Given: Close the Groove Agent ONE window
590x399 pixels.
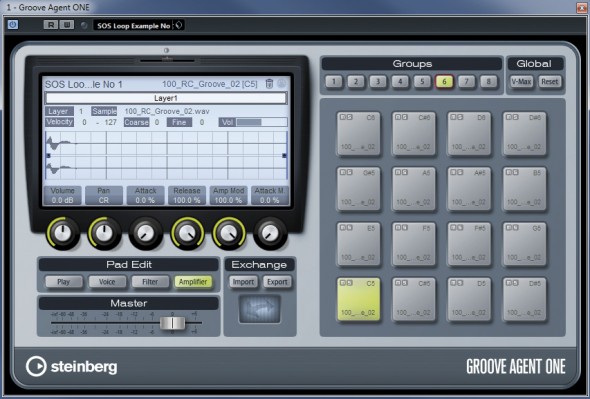Looking at the screenshot, I should [582, 7].
